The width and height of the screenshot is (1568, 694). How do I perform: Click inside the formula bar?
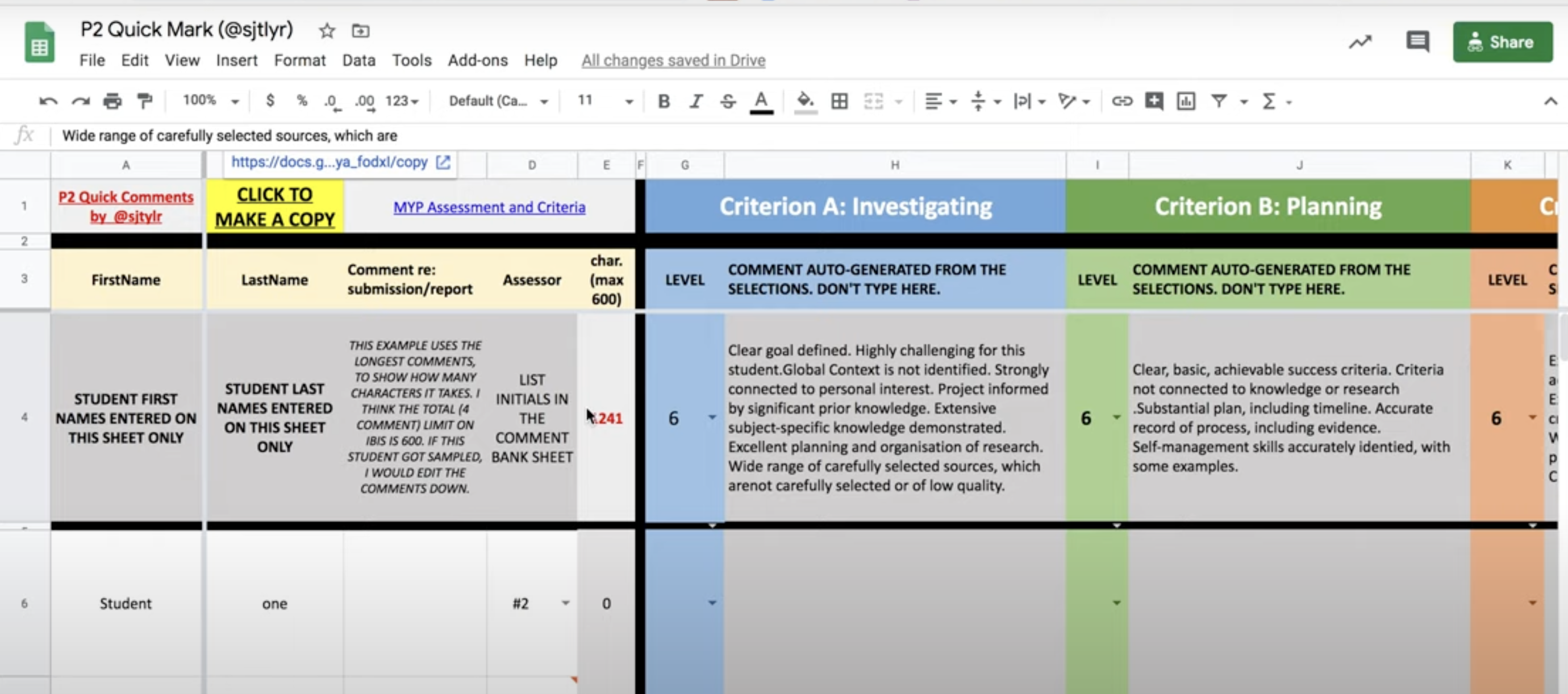coord(365,136)
